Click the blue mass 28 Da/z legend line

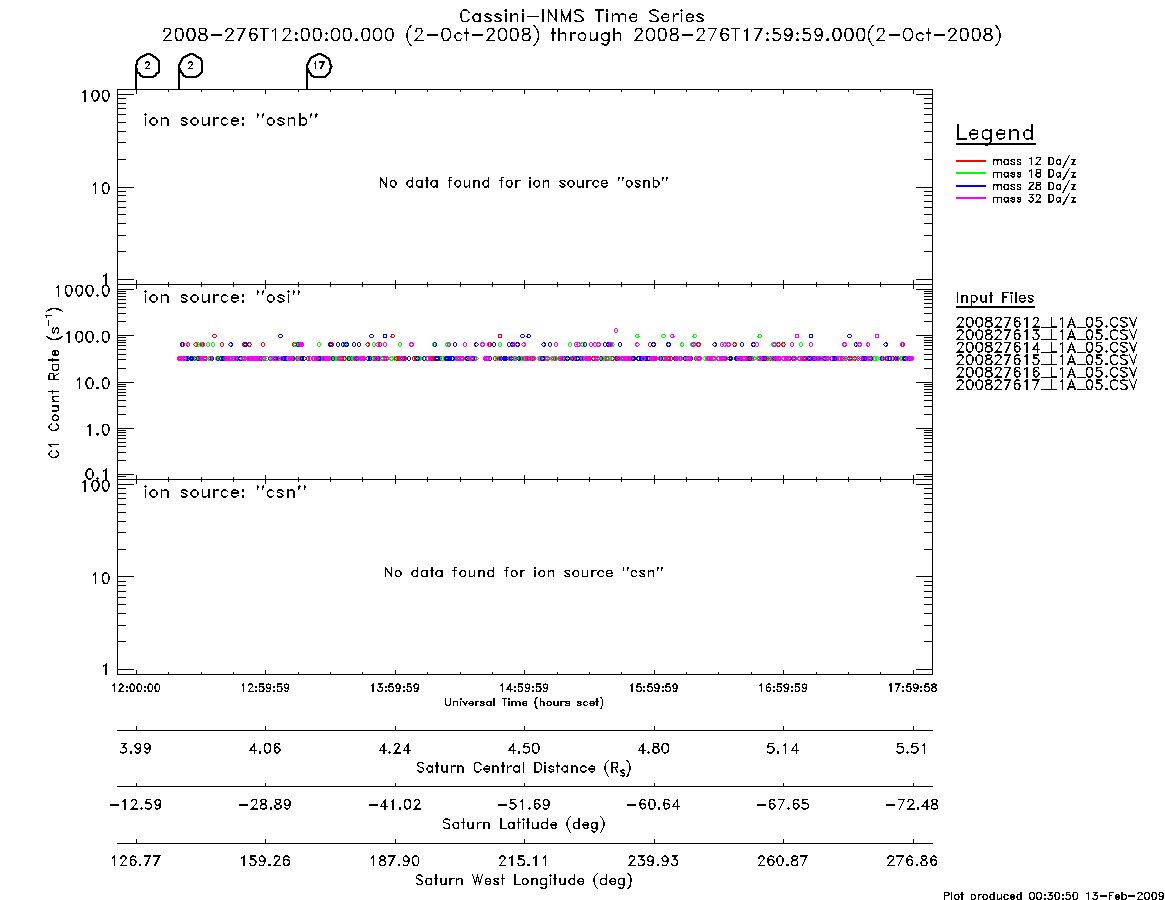[x=970, y=186]
